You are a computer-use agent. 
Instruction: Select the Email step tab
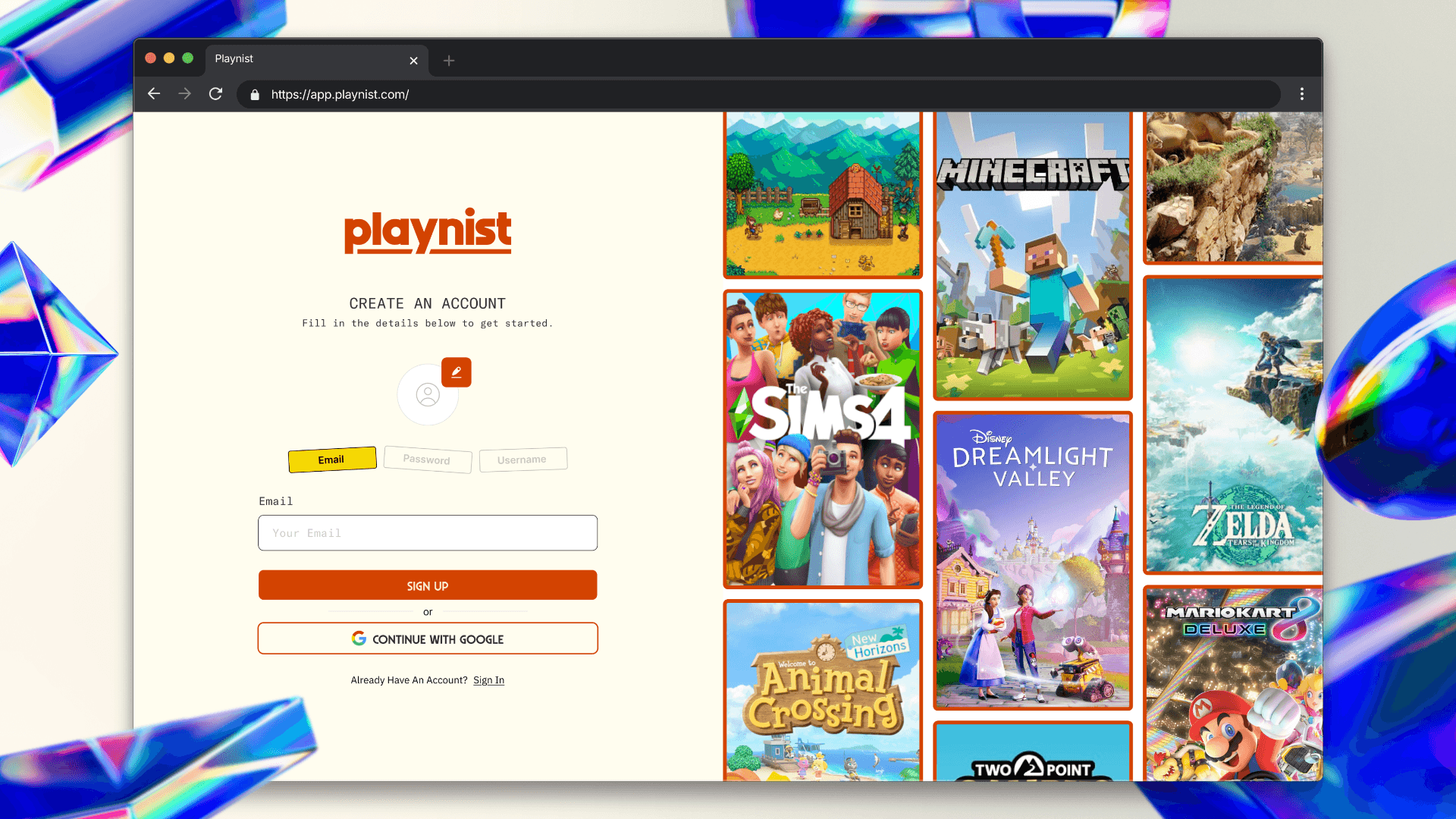tap(331, 460)
